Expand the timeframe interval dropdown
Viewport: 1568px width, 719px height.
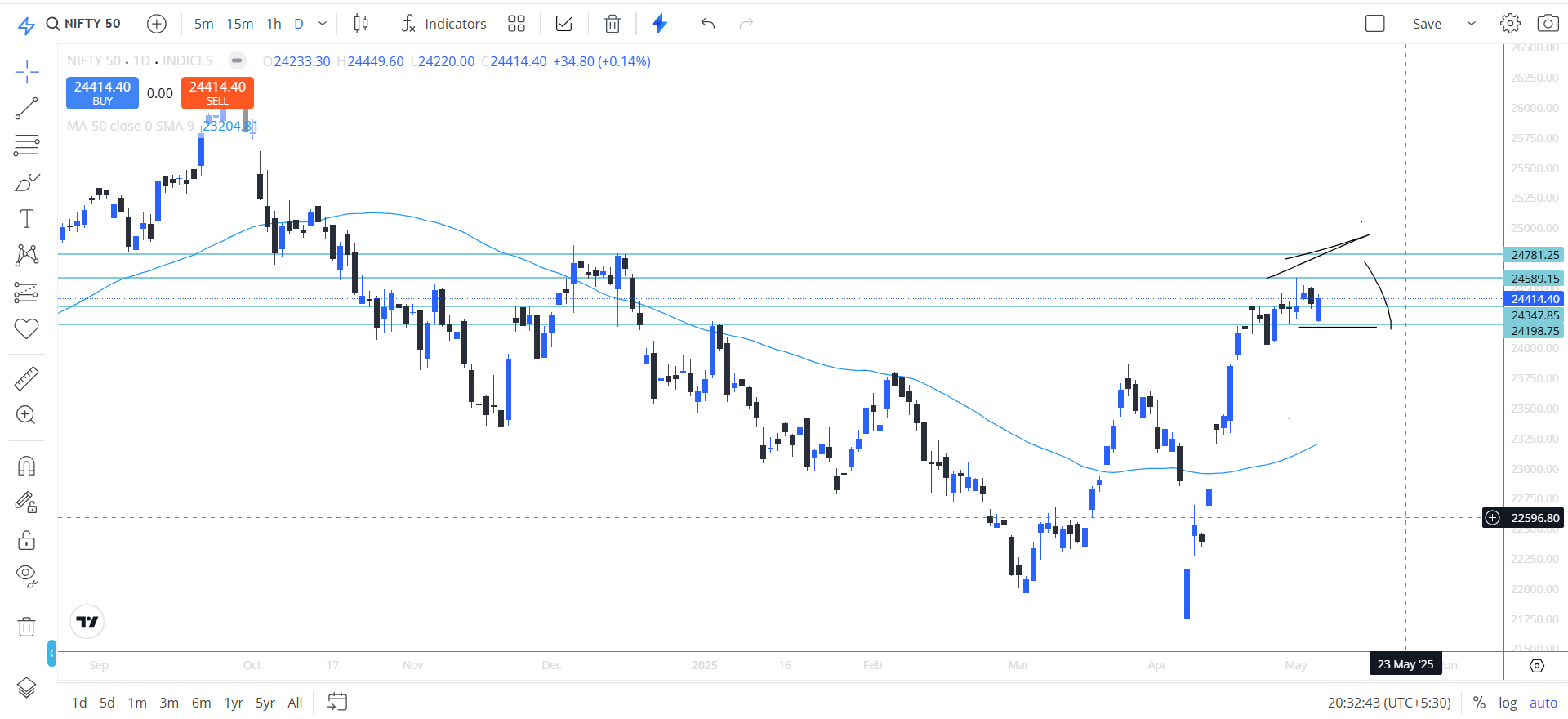(x=323, y=24)
